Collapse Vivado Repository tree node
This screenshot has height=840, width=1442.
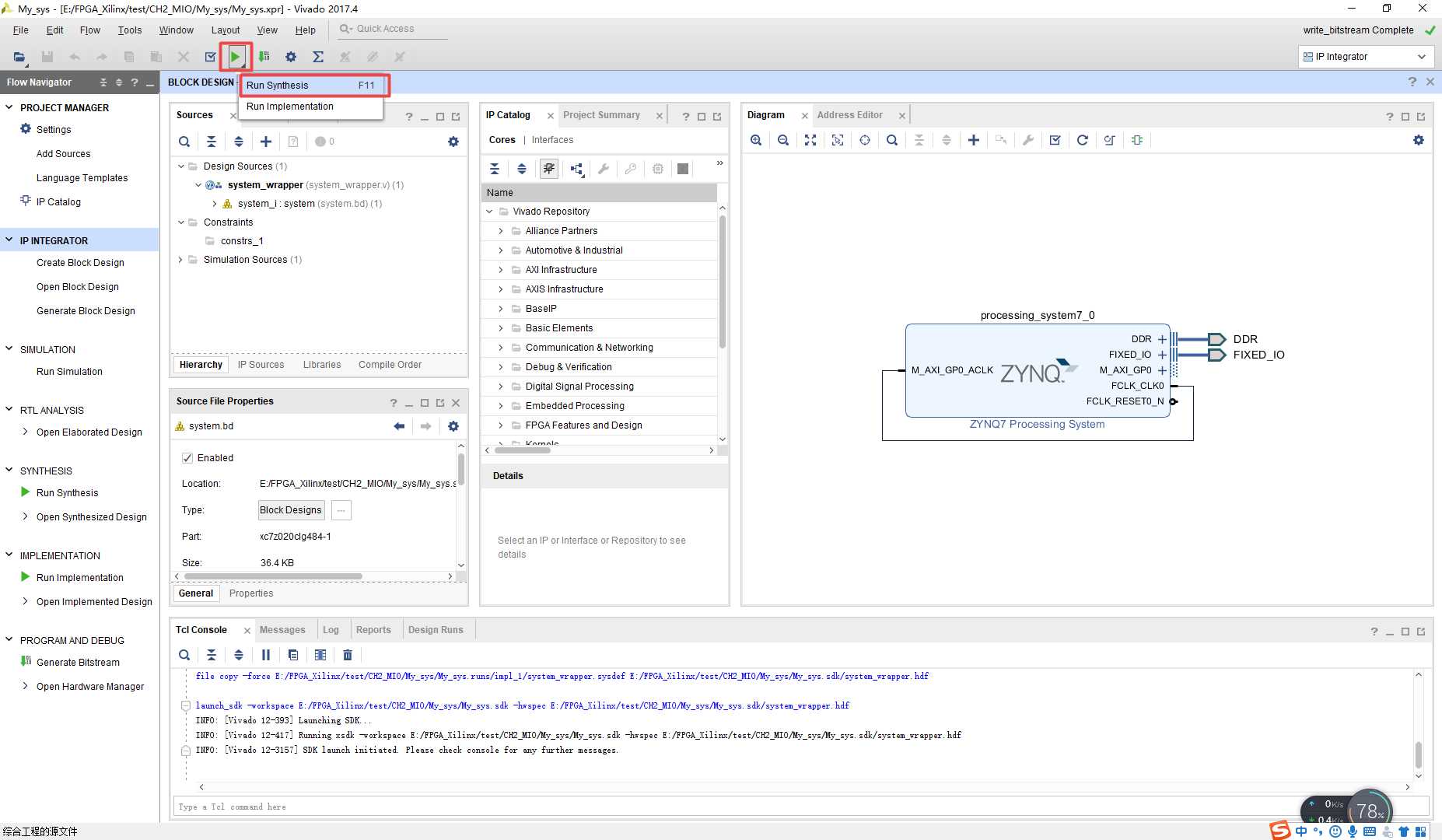click(x=489, y=212)
